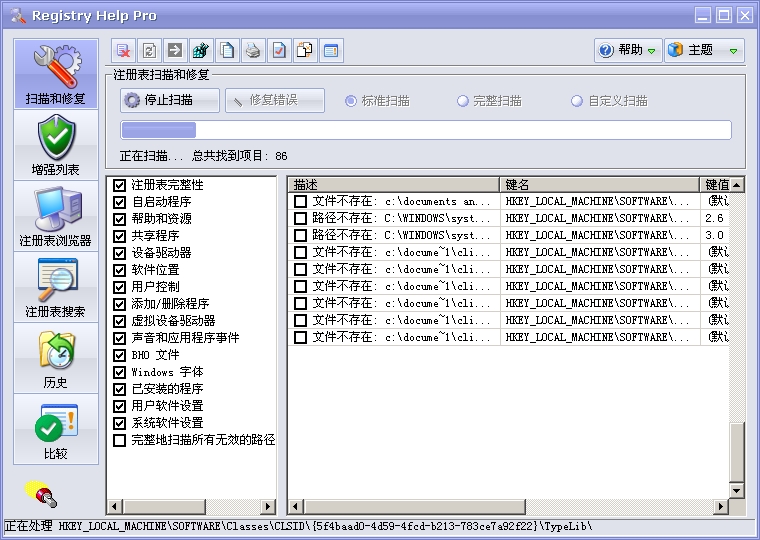This screenshot has height=540, width=760.
Task: Toggle 已安装的程序 checkbox
Action: coord(119,389)
